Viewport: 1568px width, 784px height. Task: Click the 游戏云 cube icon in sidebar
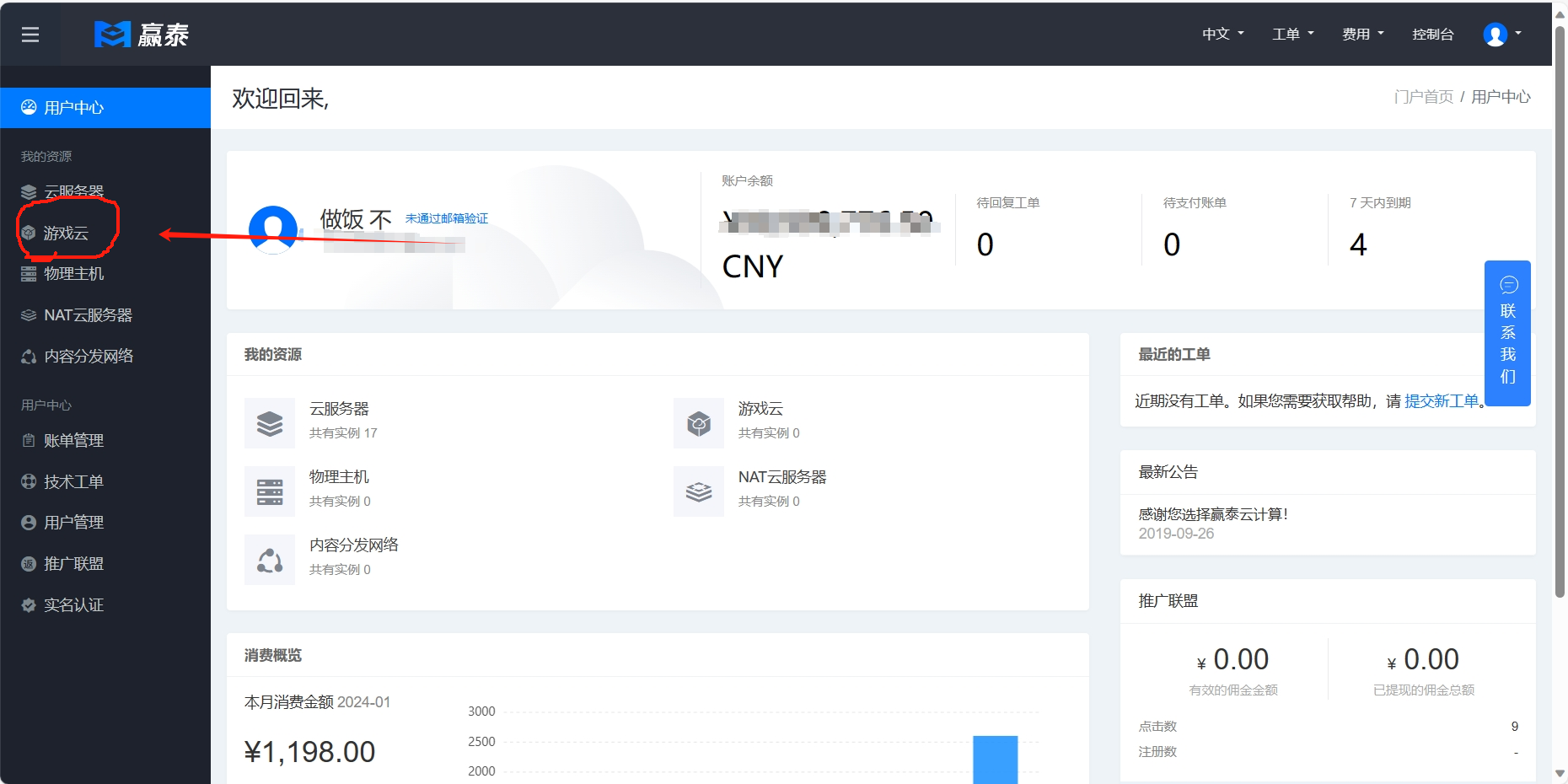pyautogui.click(x=29, y=233)
